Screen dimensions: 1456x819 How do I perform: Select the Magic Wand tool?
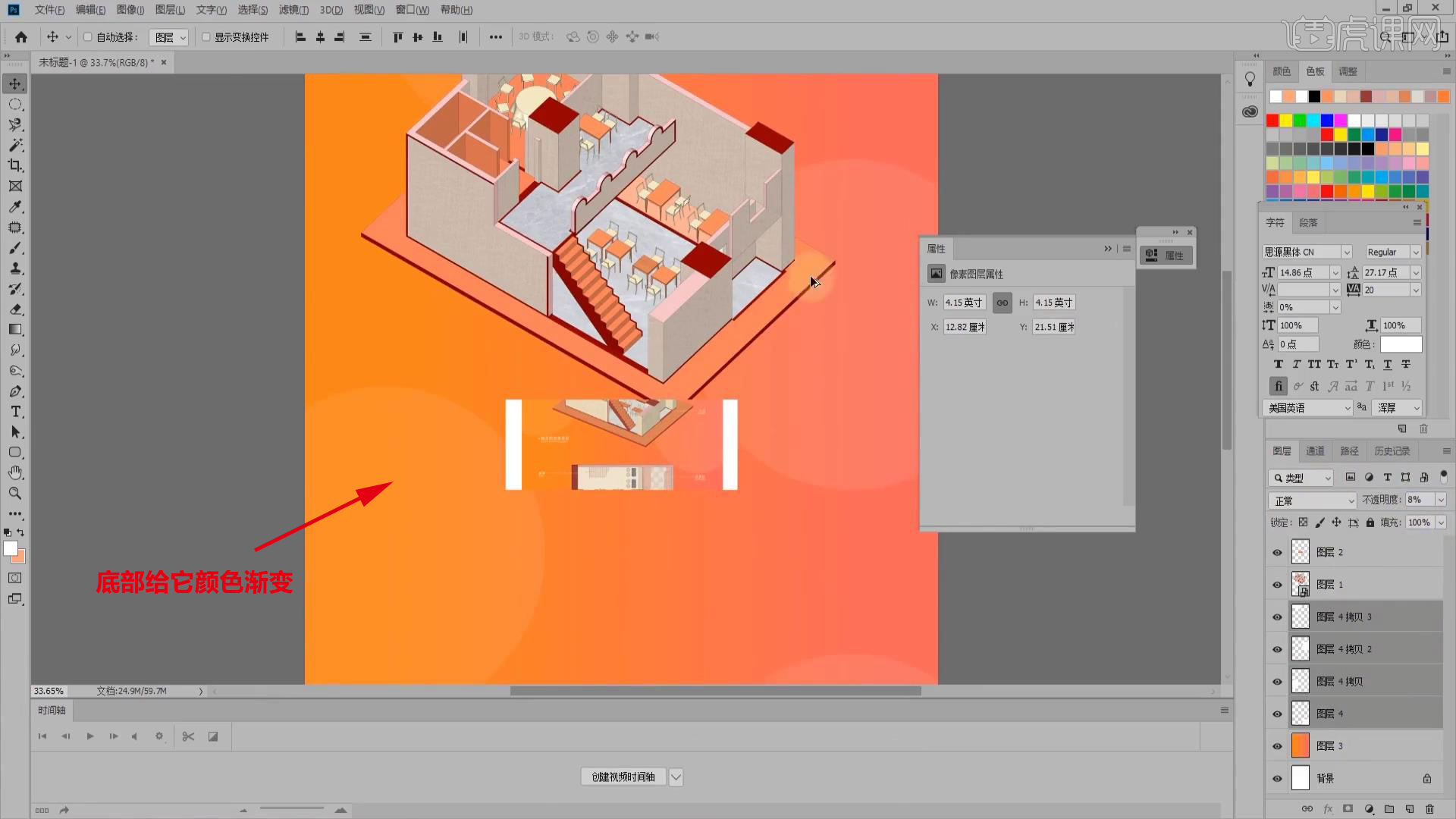(x=15, y=145)
